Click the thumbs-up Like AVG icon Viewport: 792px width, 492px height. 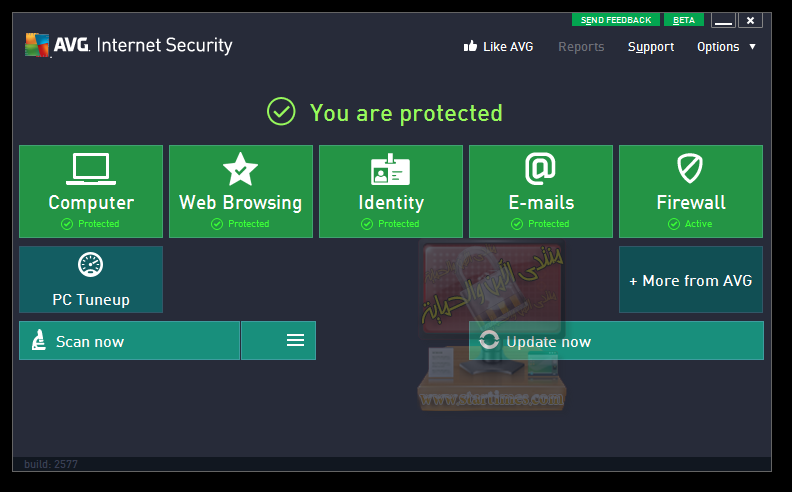click(x=470, y=46)
